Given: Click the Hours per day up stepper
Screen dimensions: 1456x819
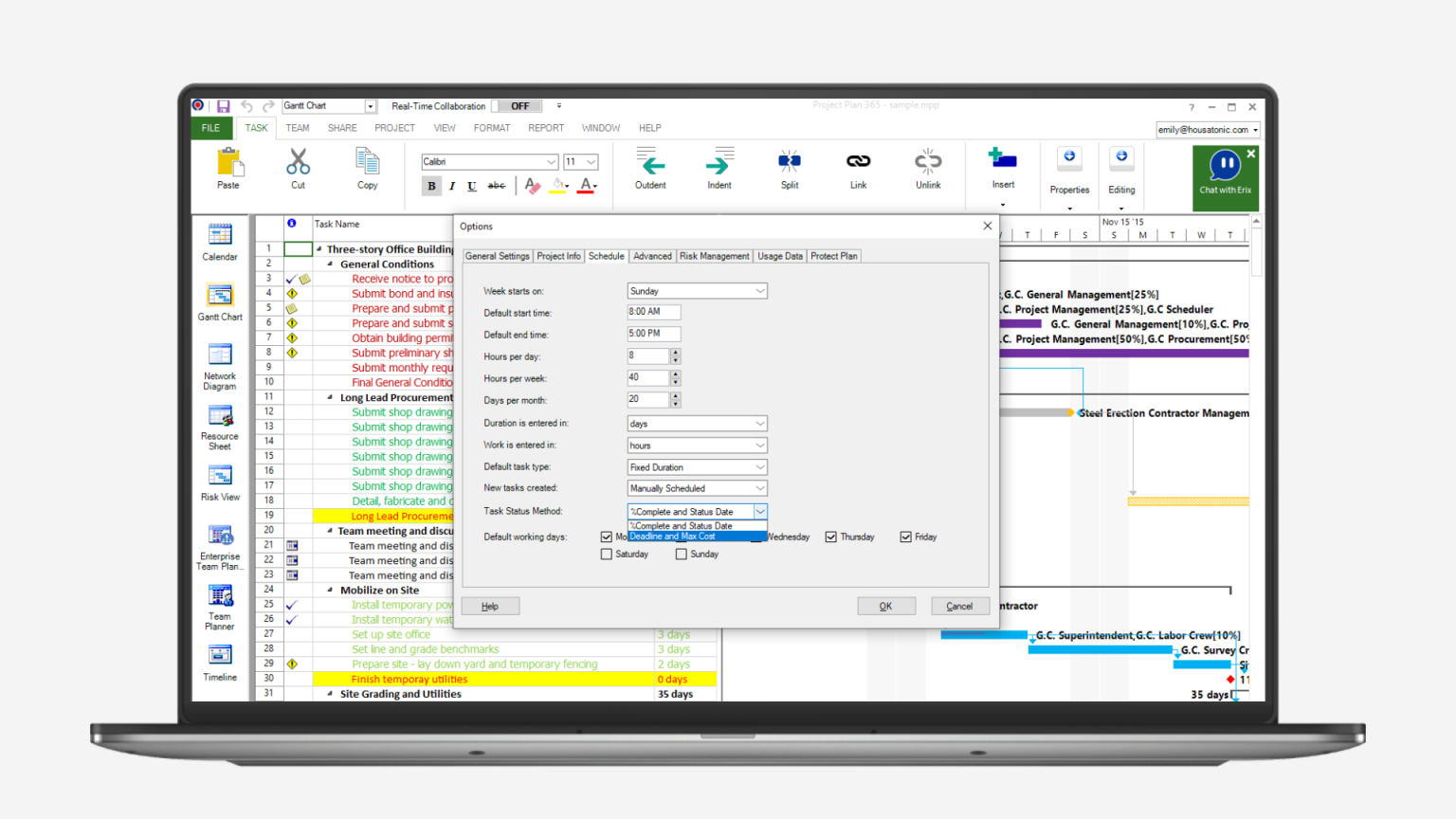Looking at the screenshot, I should click(x=674, y=352).
